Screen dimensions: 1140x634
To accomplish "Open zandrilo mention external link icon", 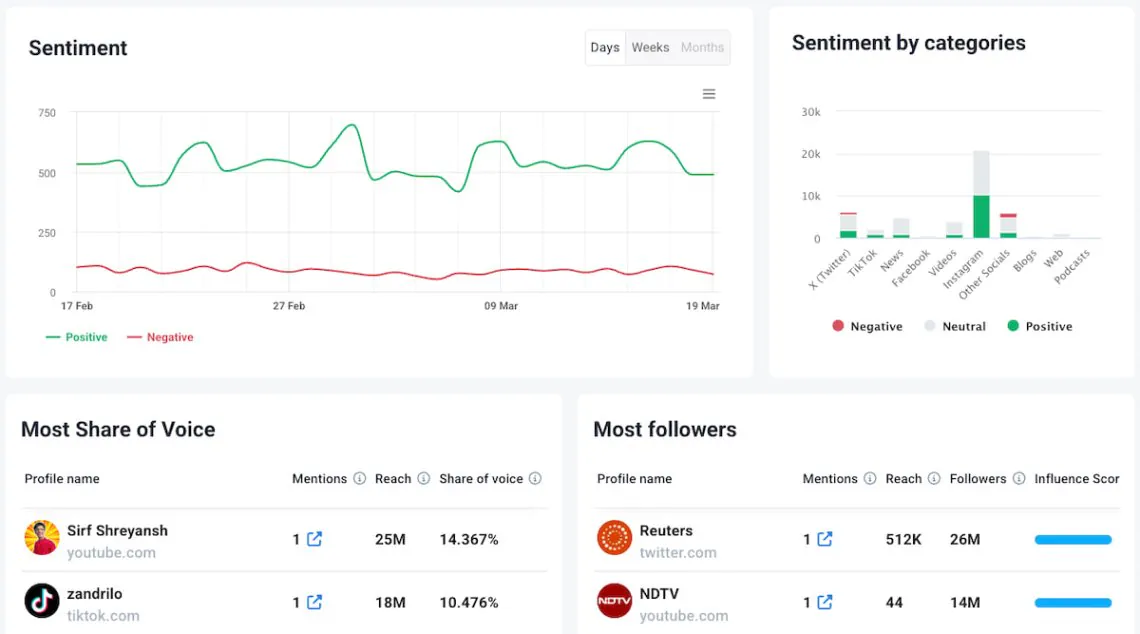I will coord(314,602).
